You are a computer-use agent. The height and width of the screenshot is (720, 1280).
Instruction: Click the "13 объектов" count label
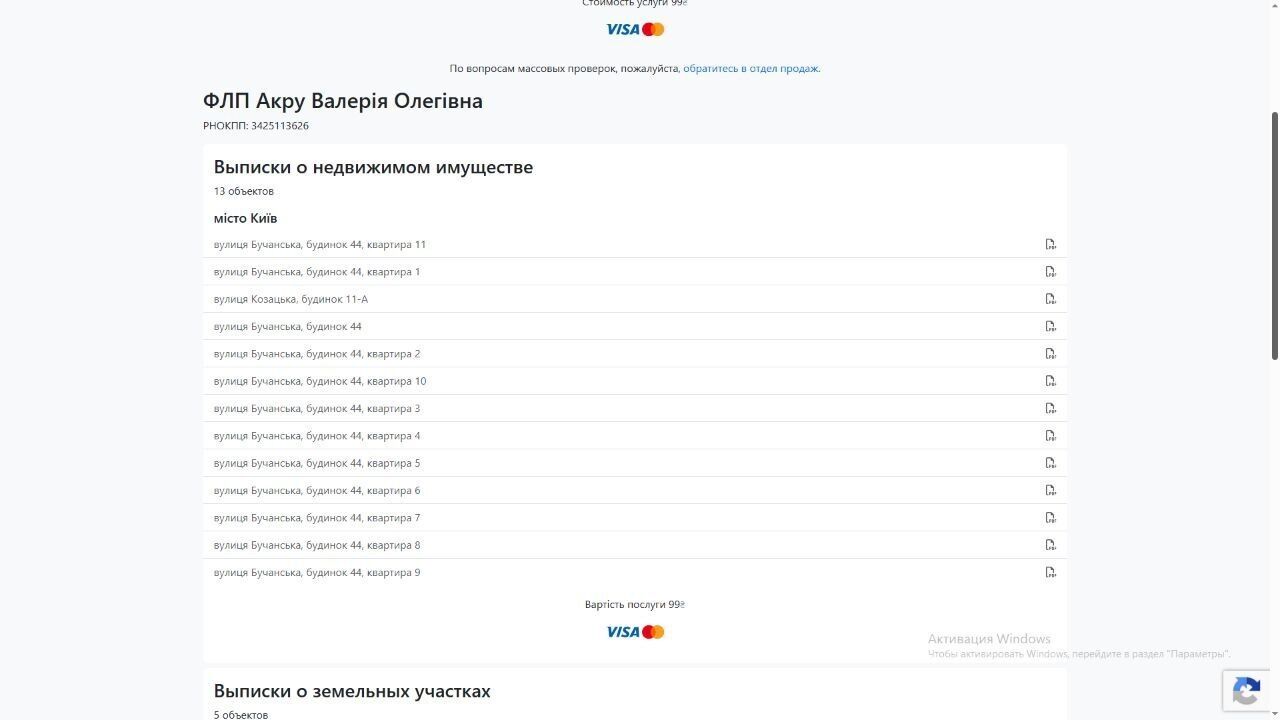pyautogui.click(x=243, y=191)
